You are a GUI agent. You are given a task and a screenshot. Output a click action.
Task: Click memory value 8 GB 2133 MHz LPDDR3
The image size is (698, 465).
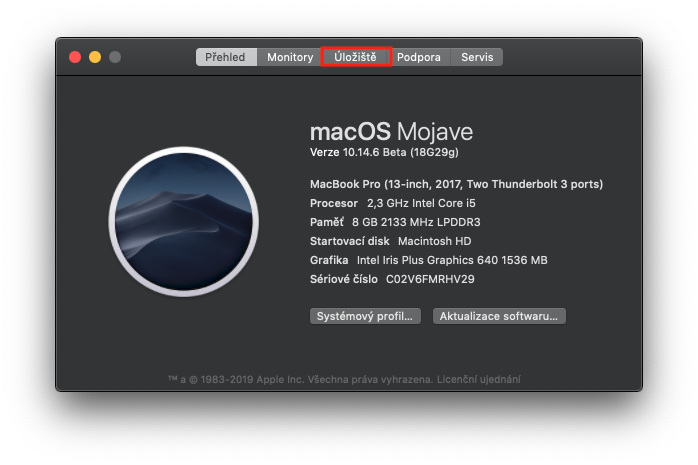coord(416,222)
